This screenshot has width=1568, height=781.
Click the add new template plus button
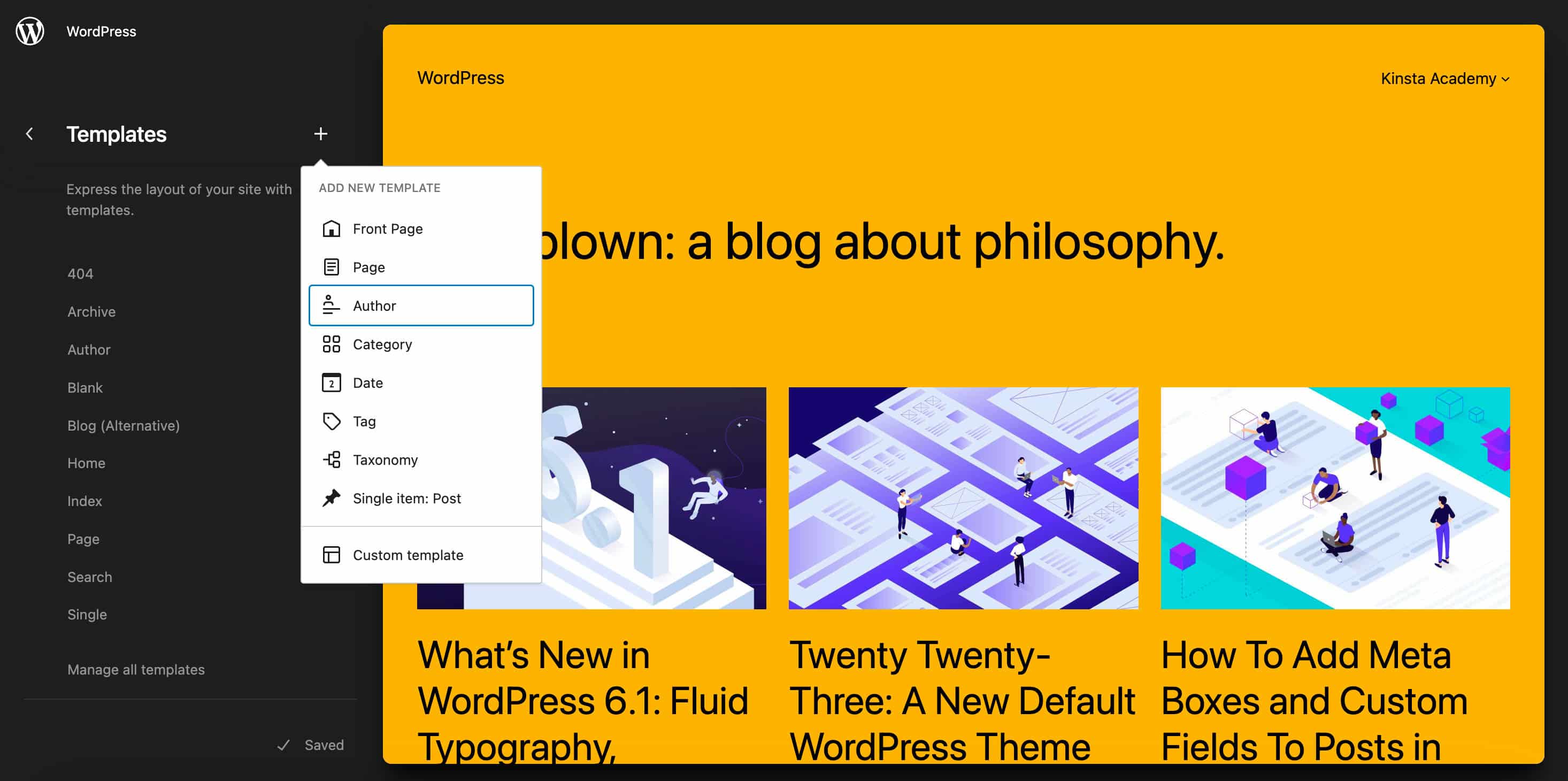pyautogui.click(x=321, y=134)
